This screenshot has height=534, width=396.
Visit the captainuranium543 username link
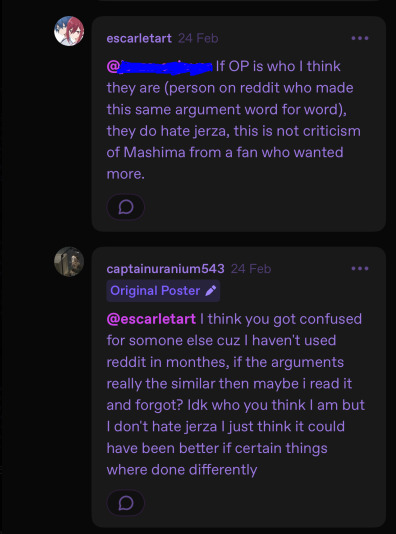(x=165, y=269)
